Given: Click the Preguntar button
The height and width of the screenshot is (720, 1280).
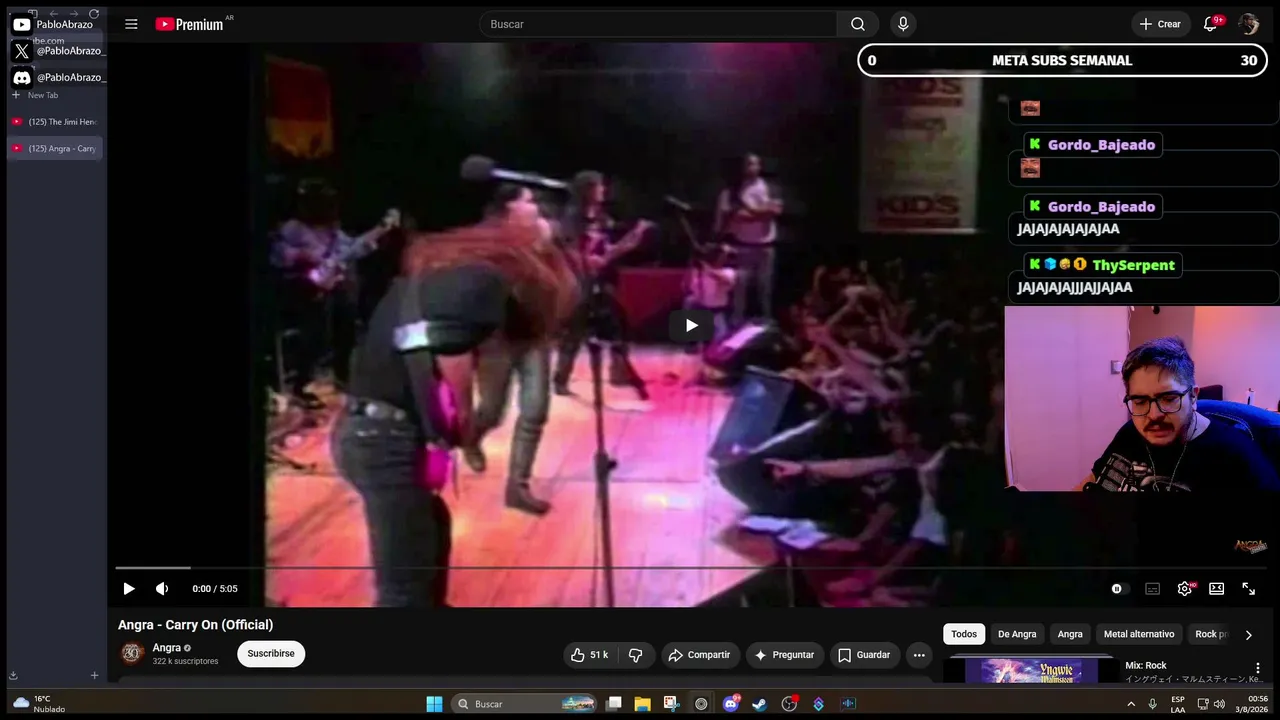Looking at the screenshot, I should click(x=785, y=655).
